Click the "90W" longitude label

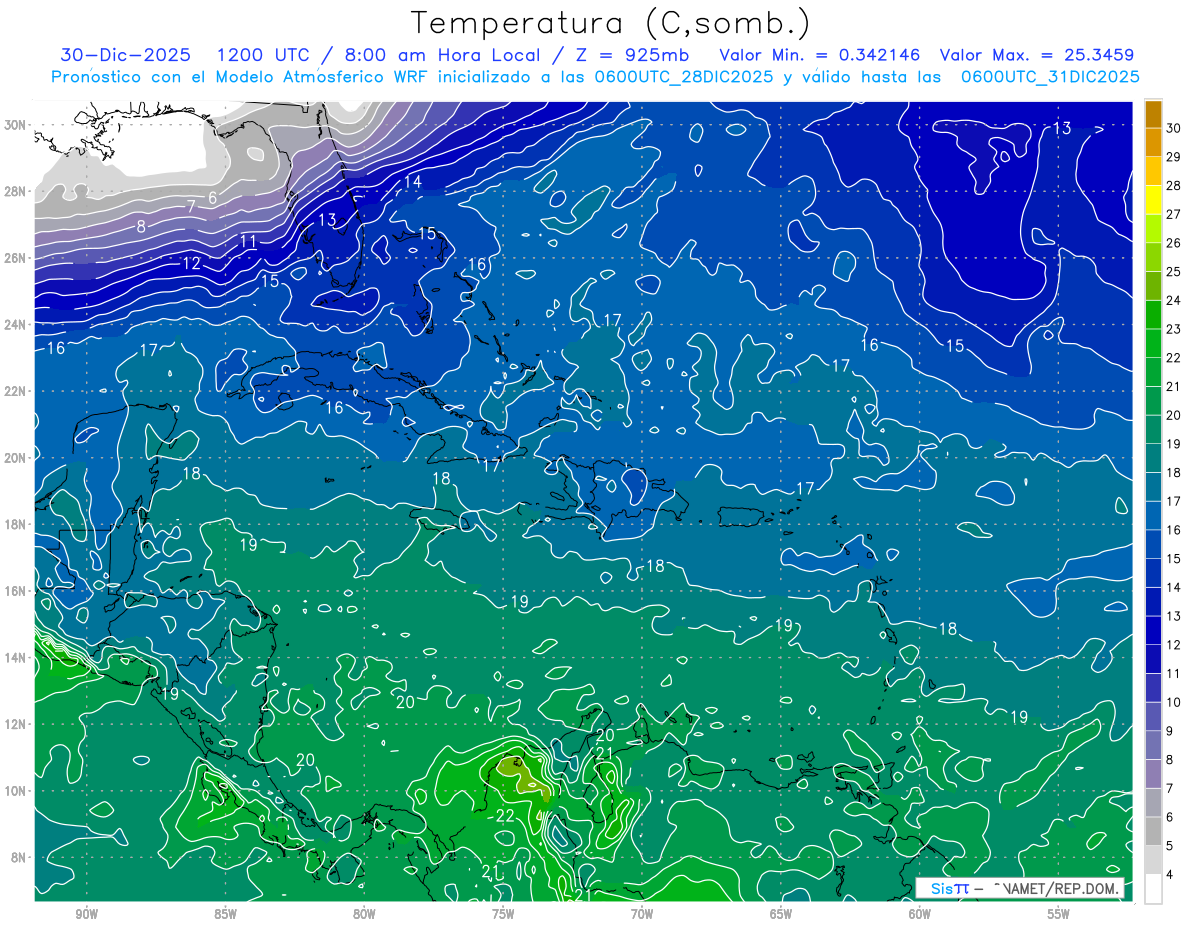click(86, 914)
